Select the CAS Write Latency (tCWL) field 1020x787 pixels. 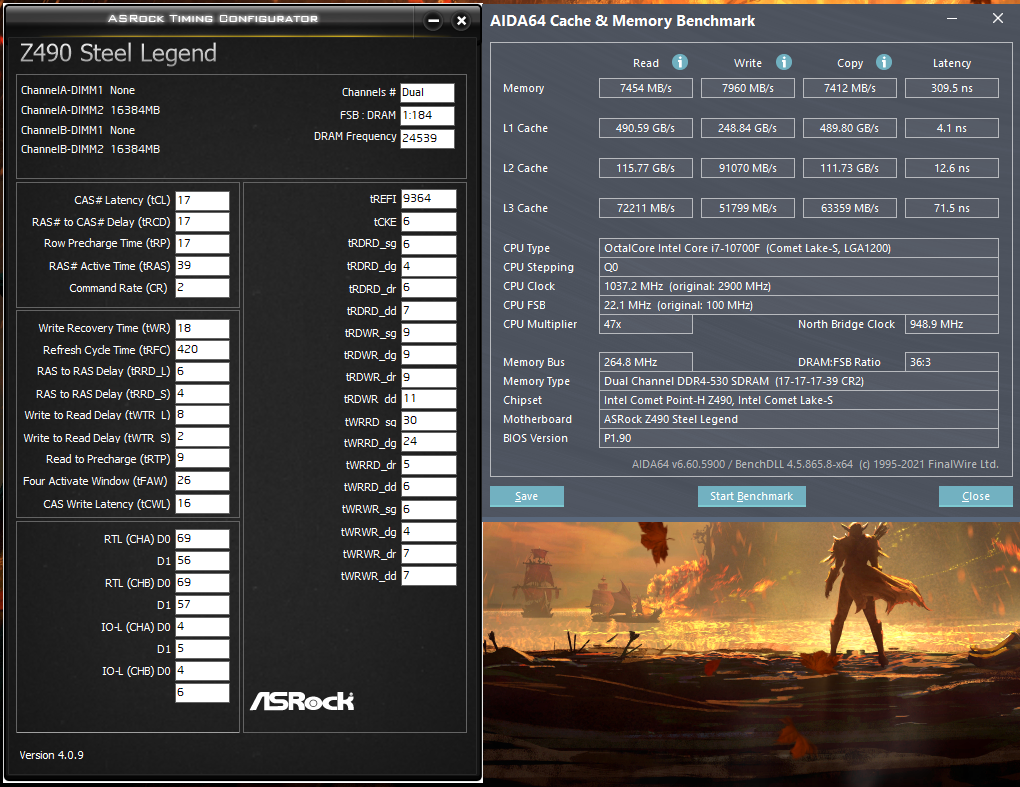202,503
